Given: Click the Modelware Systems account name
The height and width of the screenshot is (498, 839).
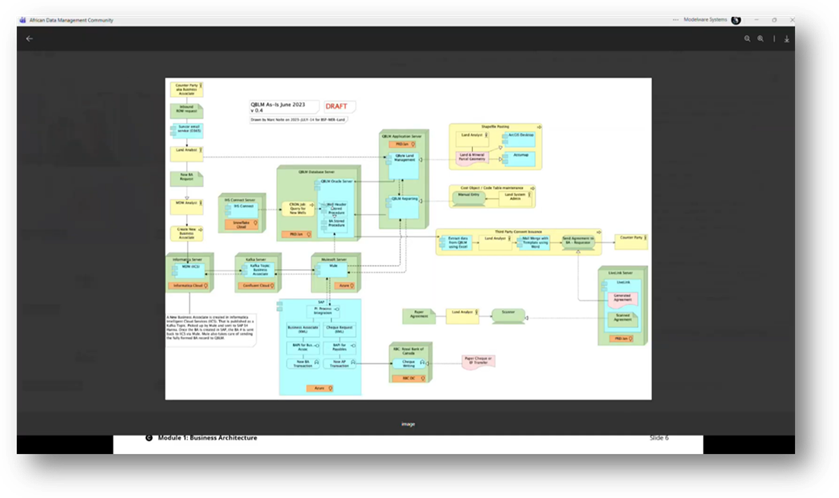Looking at the screenshot, I should 705,20.
